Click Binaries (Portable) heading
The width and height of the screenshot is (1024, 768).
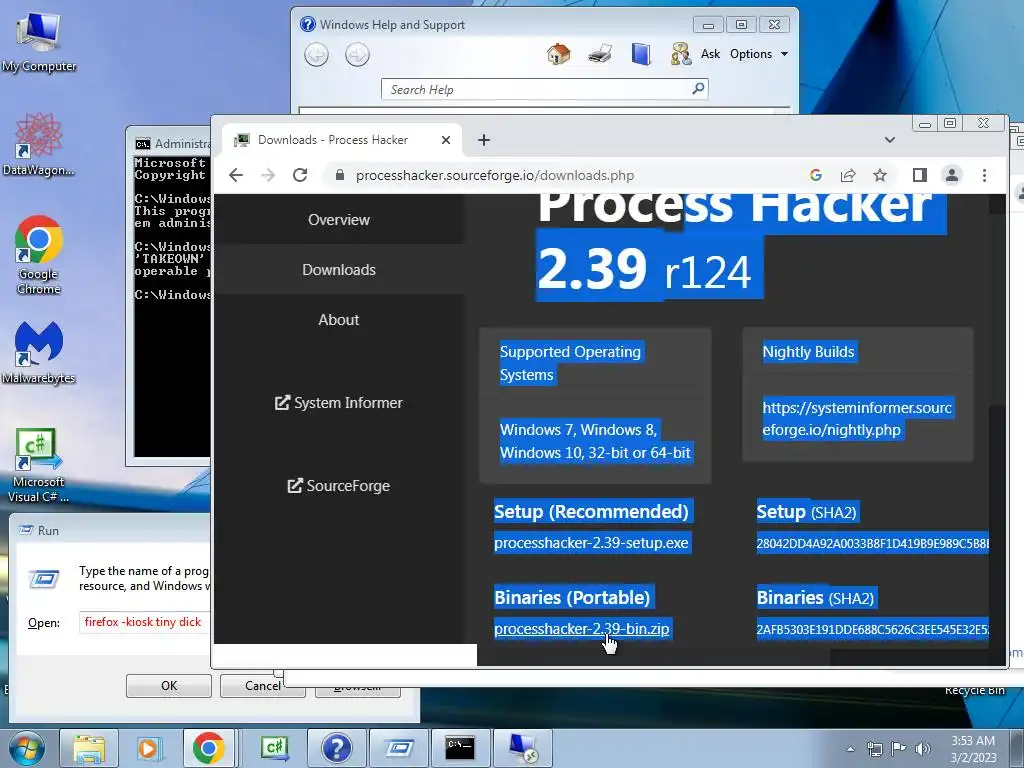[572, 597]
